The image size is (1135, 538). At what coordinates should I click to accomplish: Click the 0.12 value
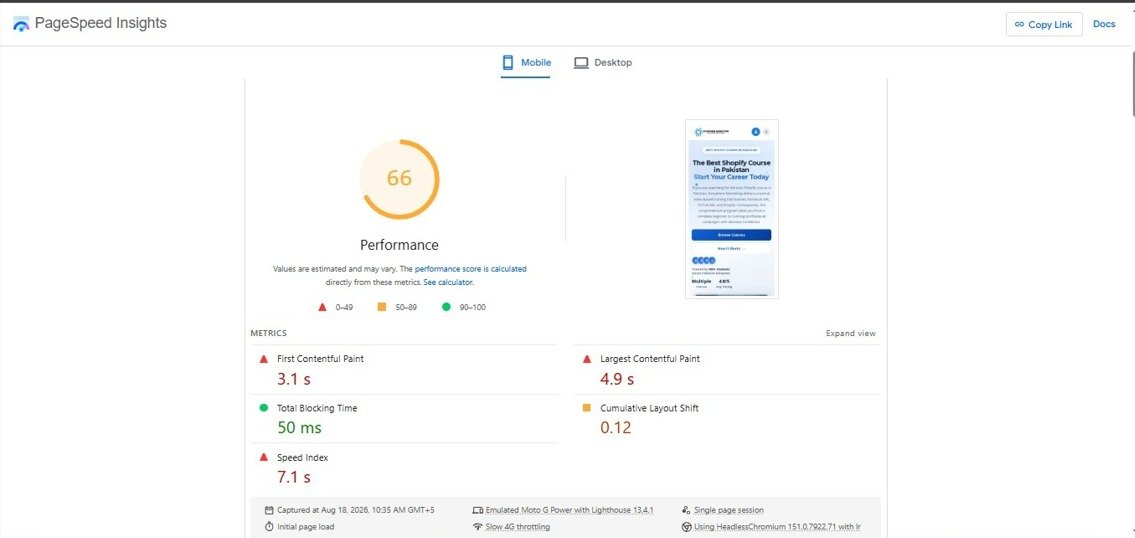(x=616, y=428)
